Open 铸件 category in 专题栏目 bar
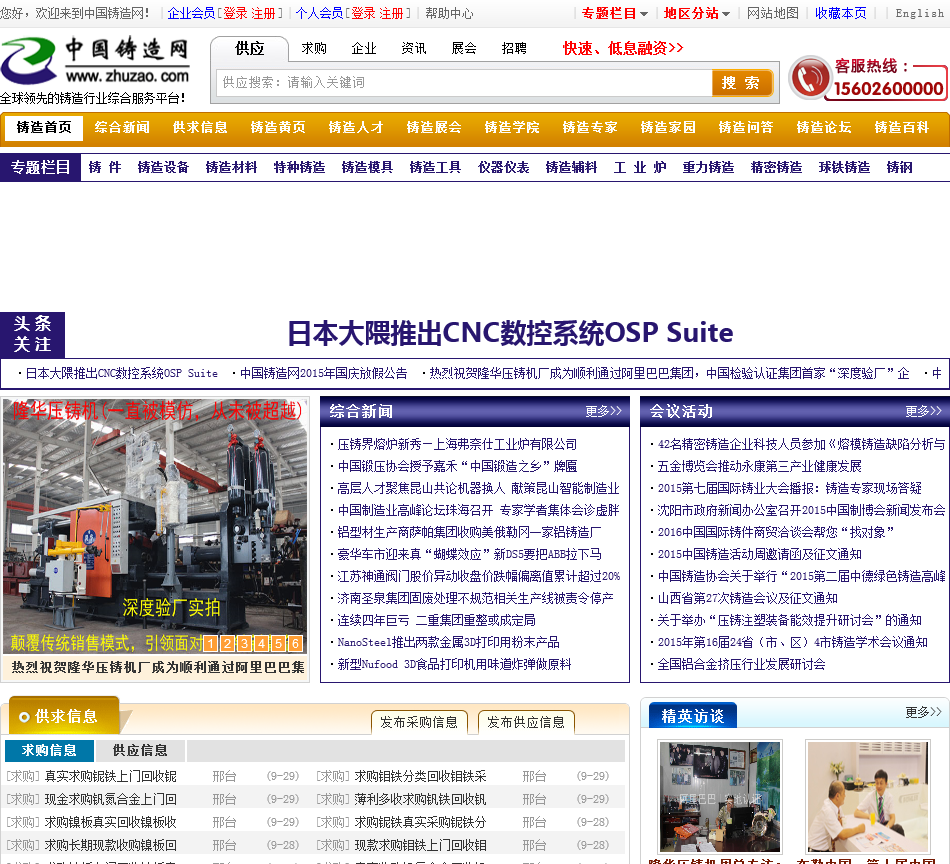Image resolution: width=950 pixels, height=864 pixels. (x=105, y=167)
